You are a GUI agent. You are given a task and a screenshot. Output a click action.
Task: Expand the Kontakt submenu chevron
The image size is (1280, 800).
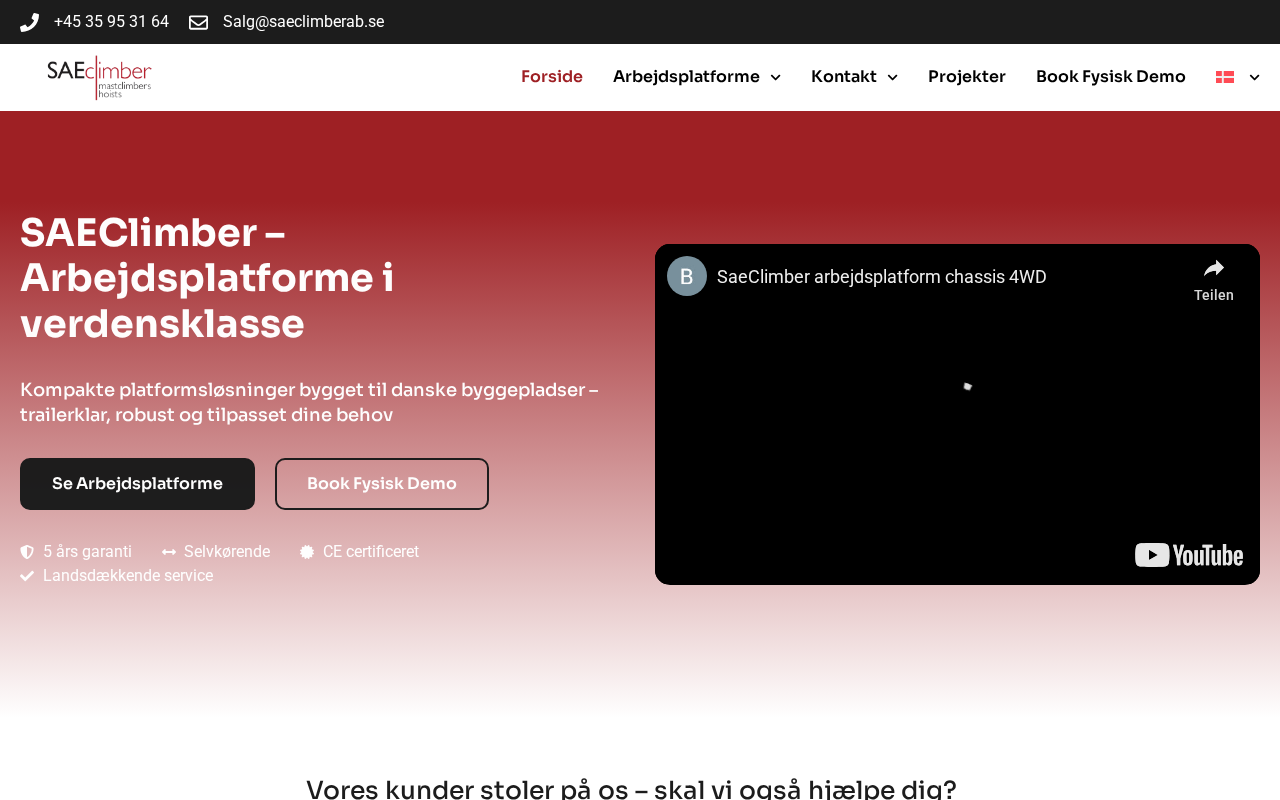click(x=892, y=77)
